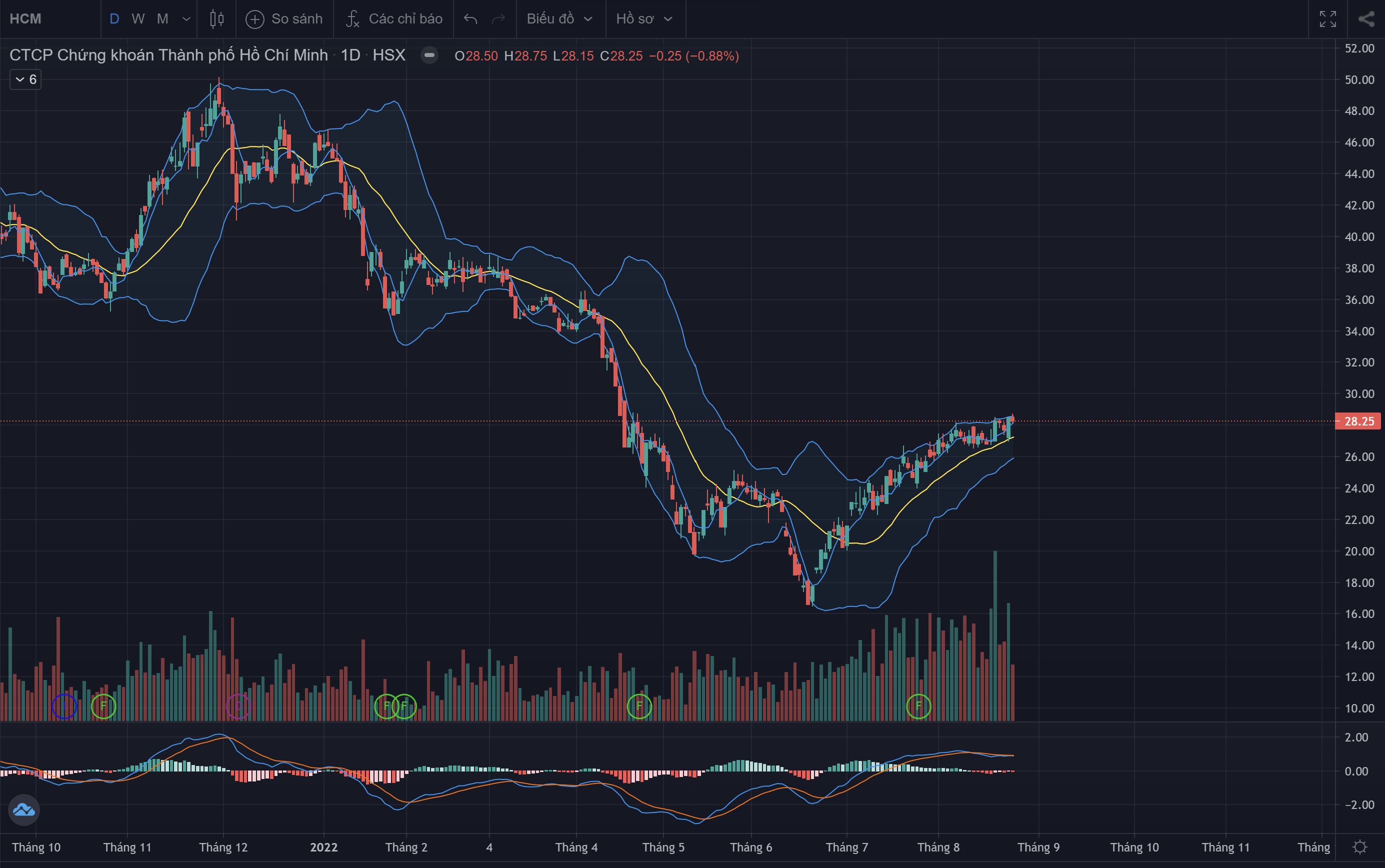This screenshot has height=868, width=1385.
Task: Click the −0.25 (−0.88%) change value
Action: (x=694, y=55)
